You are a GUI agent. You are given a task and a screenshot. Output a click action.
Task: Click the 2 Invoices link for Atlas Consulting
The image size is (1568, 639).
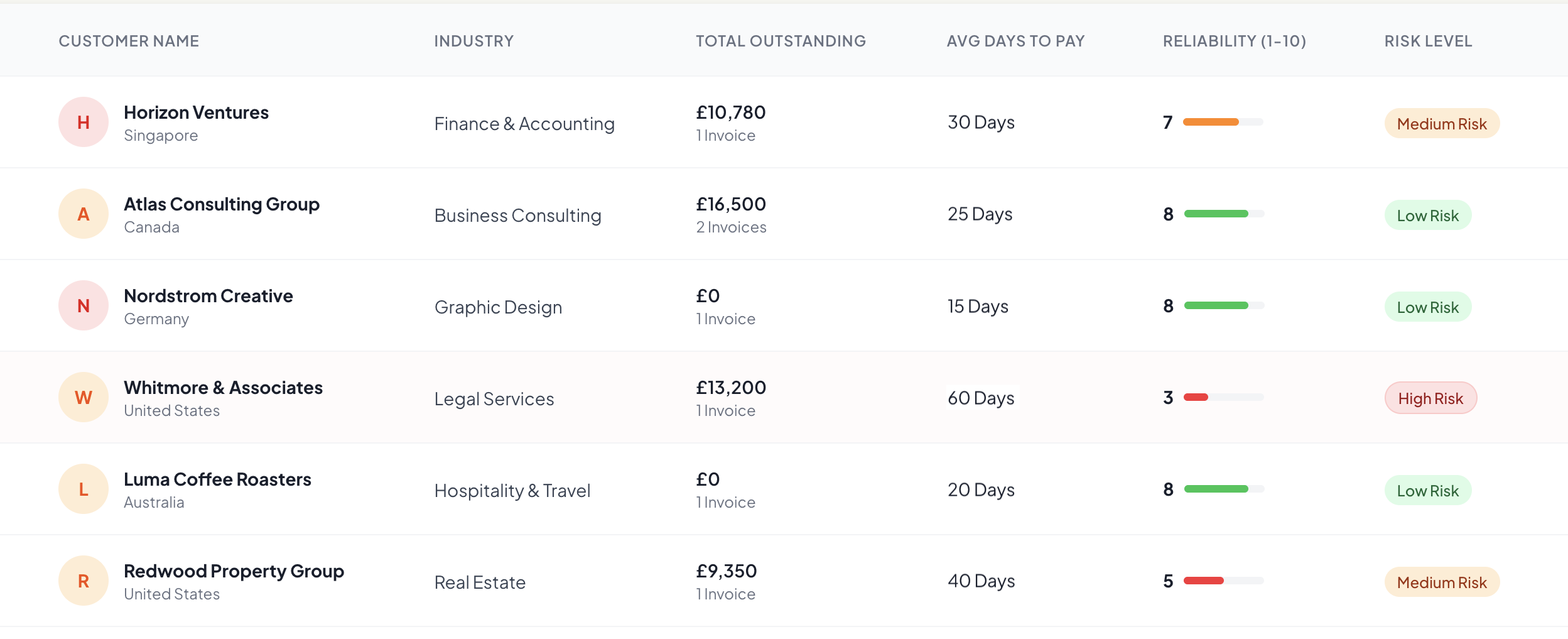(x=730, y=227)
